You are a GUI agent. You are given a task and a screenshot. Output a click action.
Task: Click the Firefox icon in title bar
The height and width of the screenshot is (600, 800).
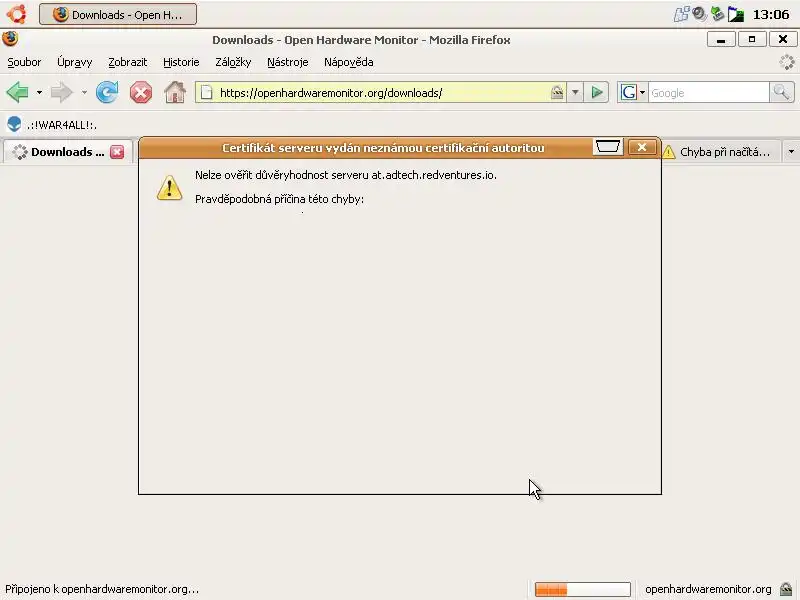pyautogui.click(x=10, y=39)
